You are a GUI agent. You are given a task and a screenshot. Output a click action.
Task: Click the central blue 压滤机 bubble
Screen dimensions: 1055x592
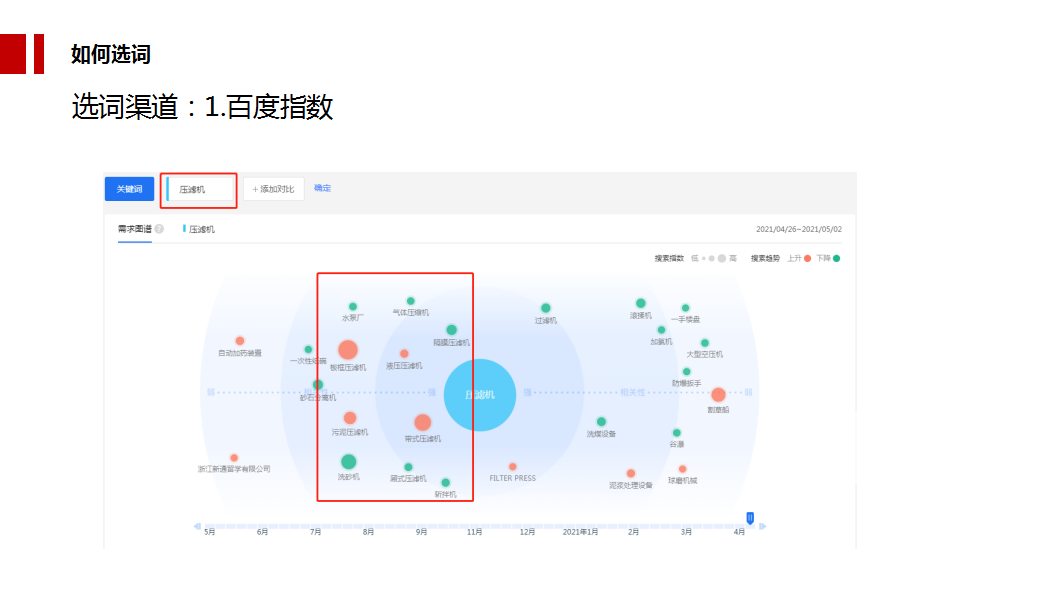pyautogui.click(x=479, y=395)
